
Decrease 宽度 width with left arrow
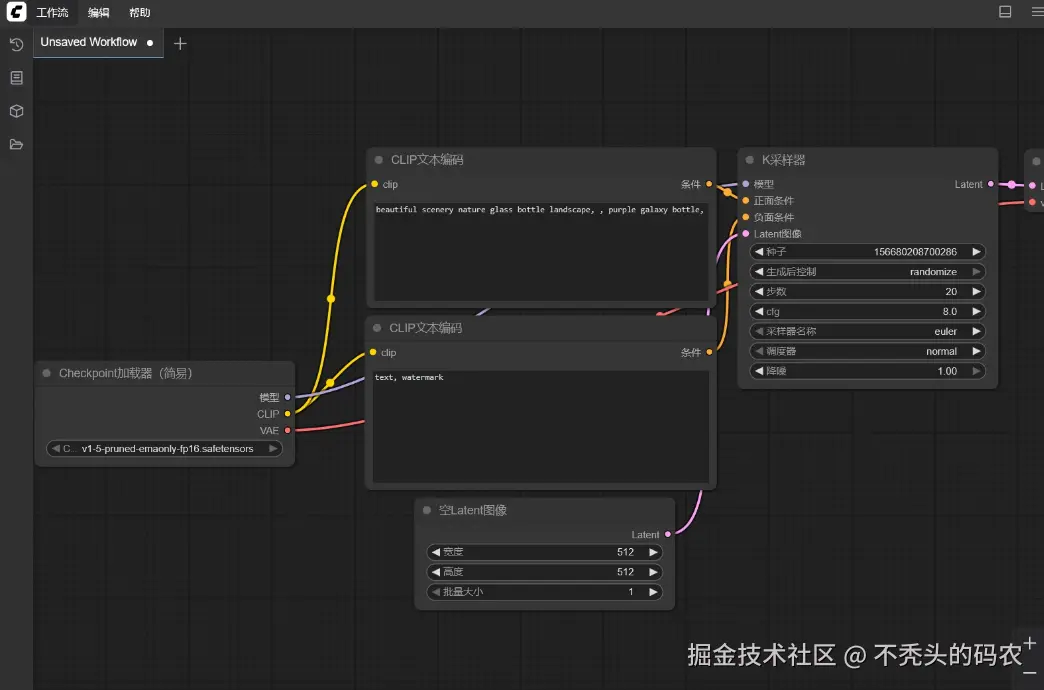[x=435, y=552]
